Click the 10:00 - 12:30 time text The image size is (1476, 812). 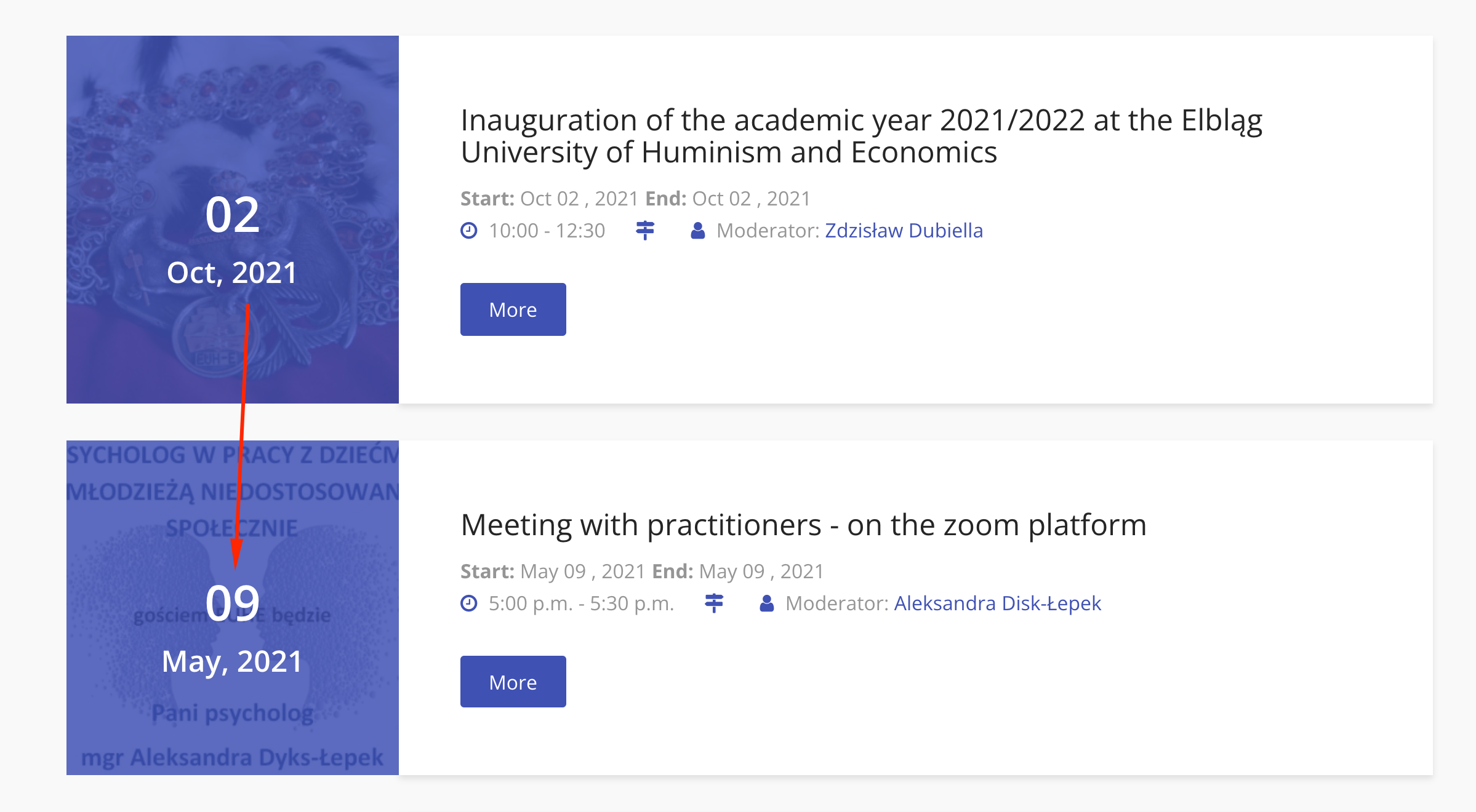click(547, 231)
